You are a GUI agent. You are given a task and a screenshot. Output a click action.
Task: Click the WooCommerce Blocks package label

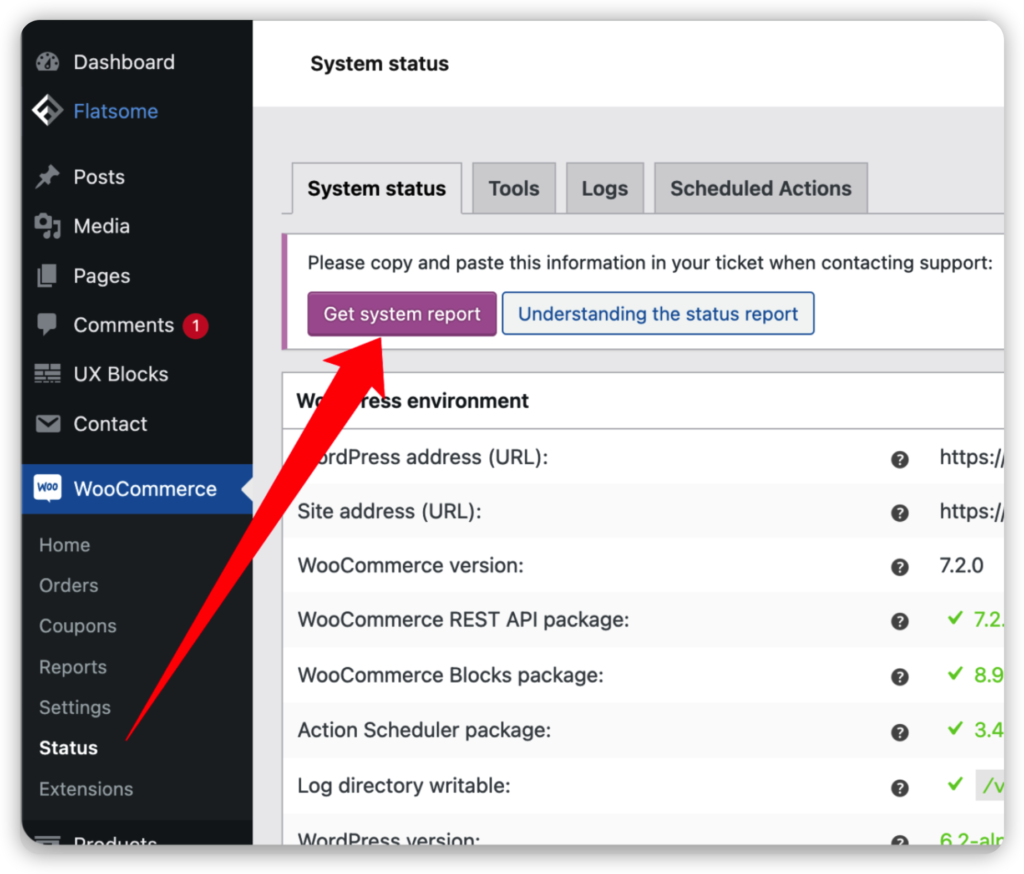coord(451,675)
